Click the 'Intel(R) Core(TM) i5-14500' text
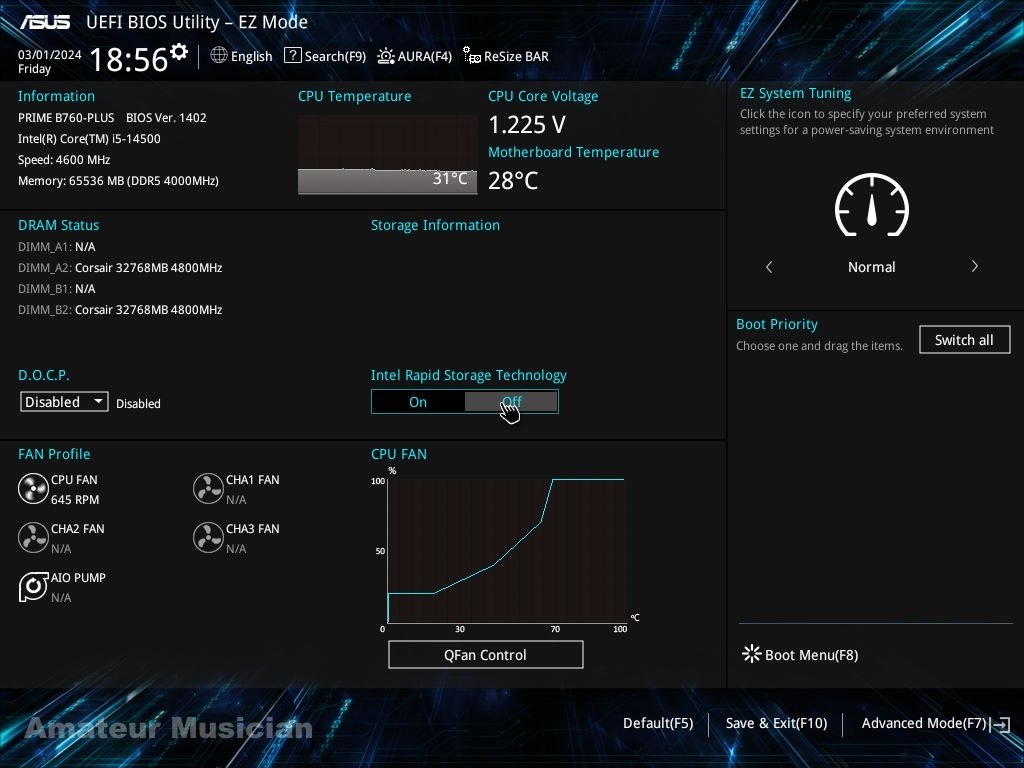1024x768 pixels. point(89,138)
